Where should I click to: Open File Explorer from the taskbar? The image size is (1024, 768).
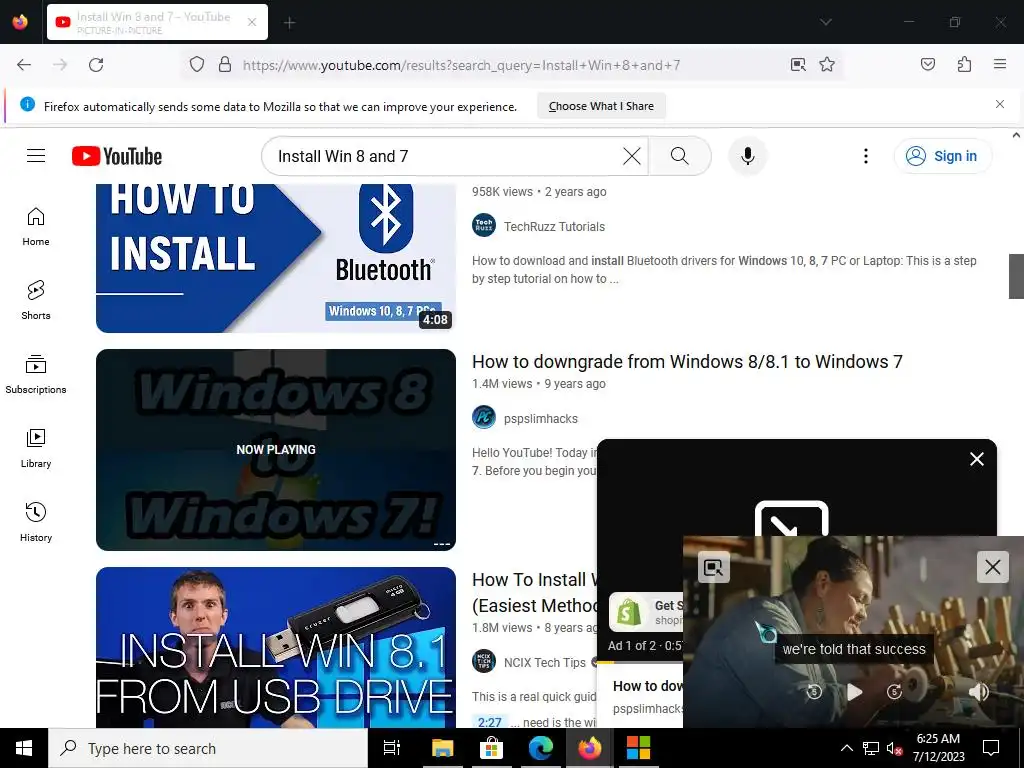tap(442, 748)
